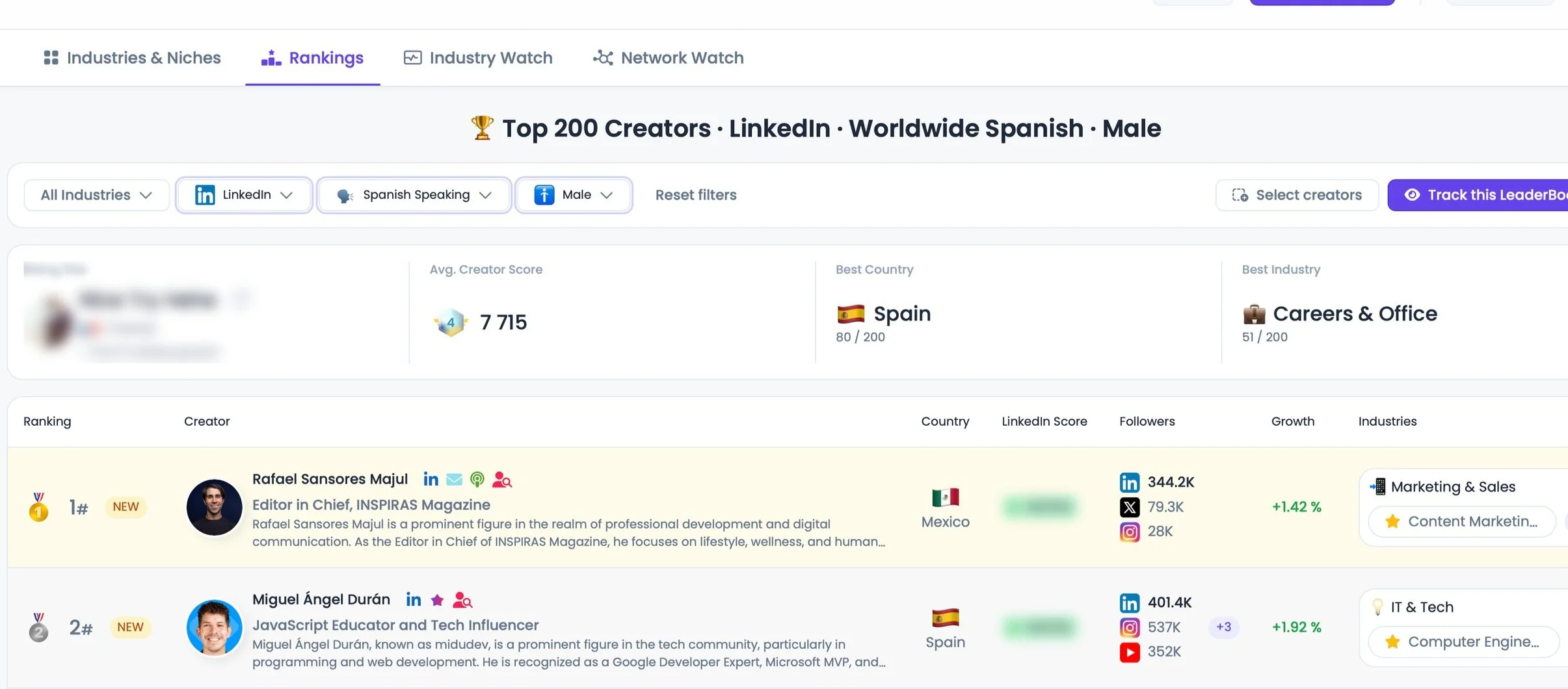
Task: Click Miguel's blurred LinkedIn score bar
Action: point(1039,627)
